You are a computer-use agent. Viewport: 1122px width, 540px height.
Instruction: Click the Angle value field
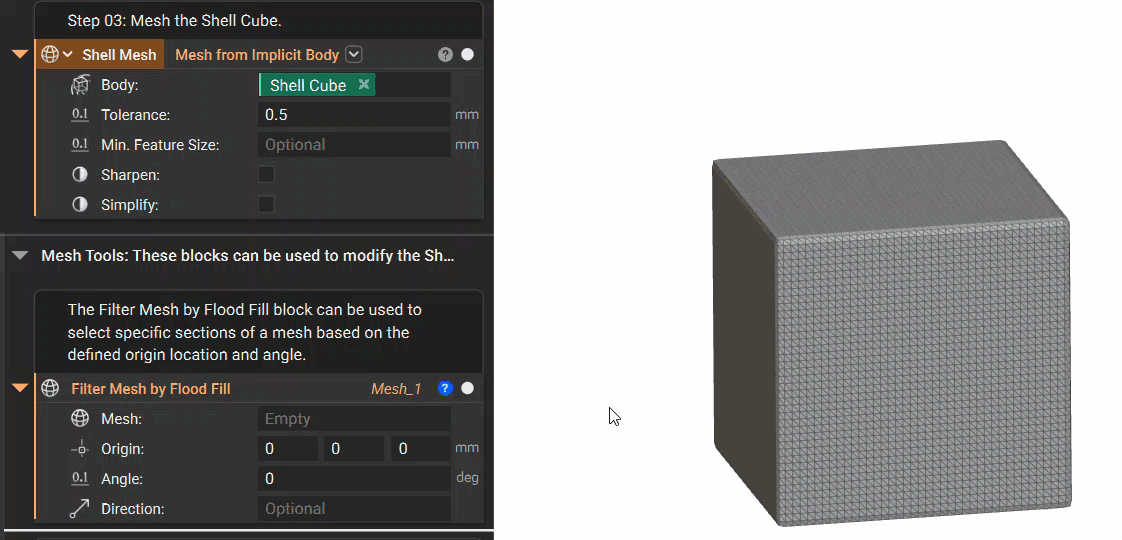354,478
